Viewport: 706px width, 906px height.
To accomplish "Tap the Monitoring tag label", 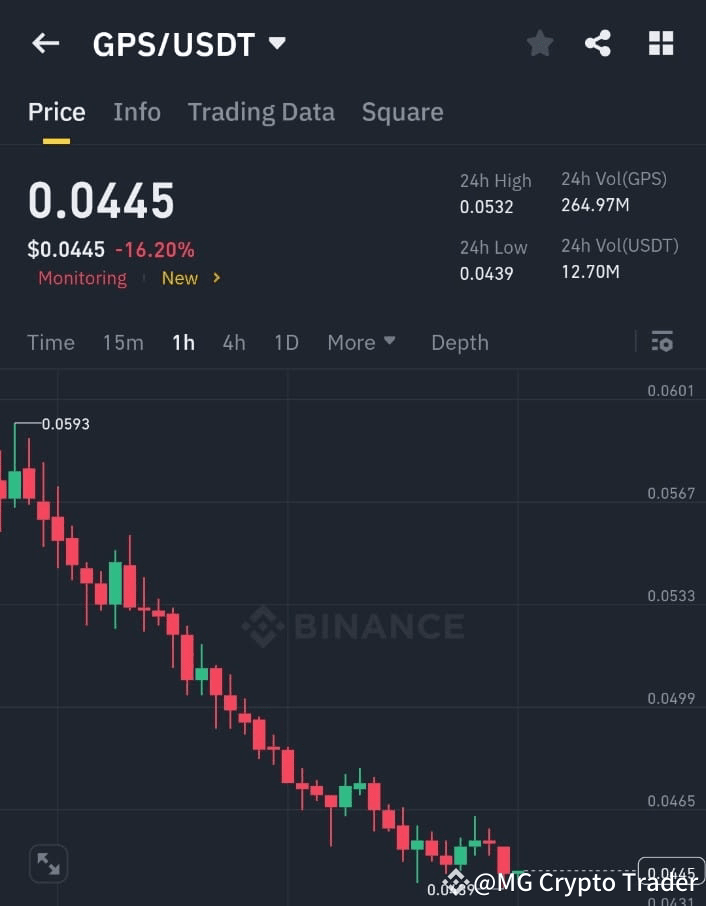I will coord(82,278).
